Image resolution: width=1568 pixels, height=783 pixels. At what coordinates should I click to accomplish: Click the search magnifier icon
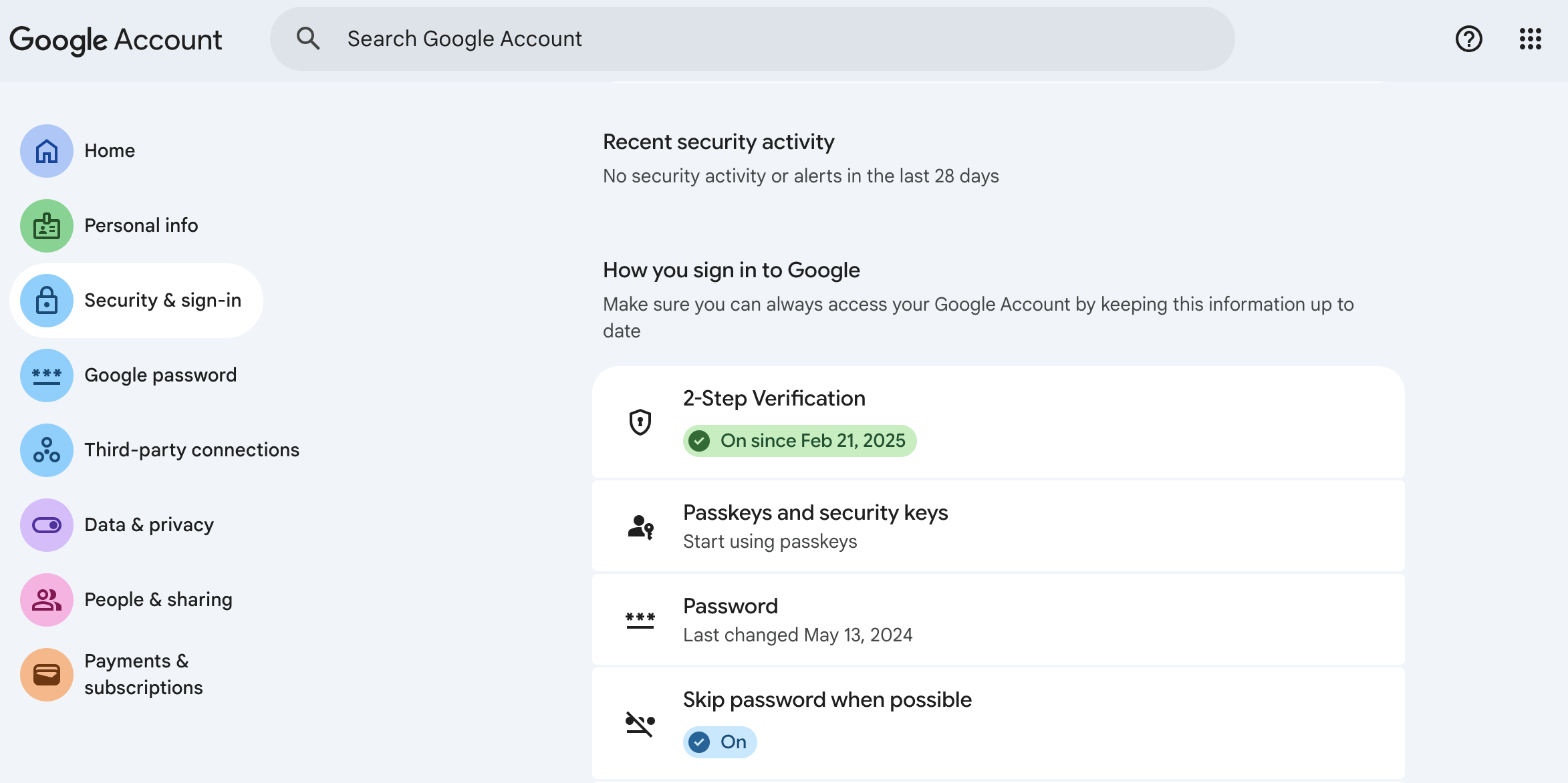pos(307,39)
